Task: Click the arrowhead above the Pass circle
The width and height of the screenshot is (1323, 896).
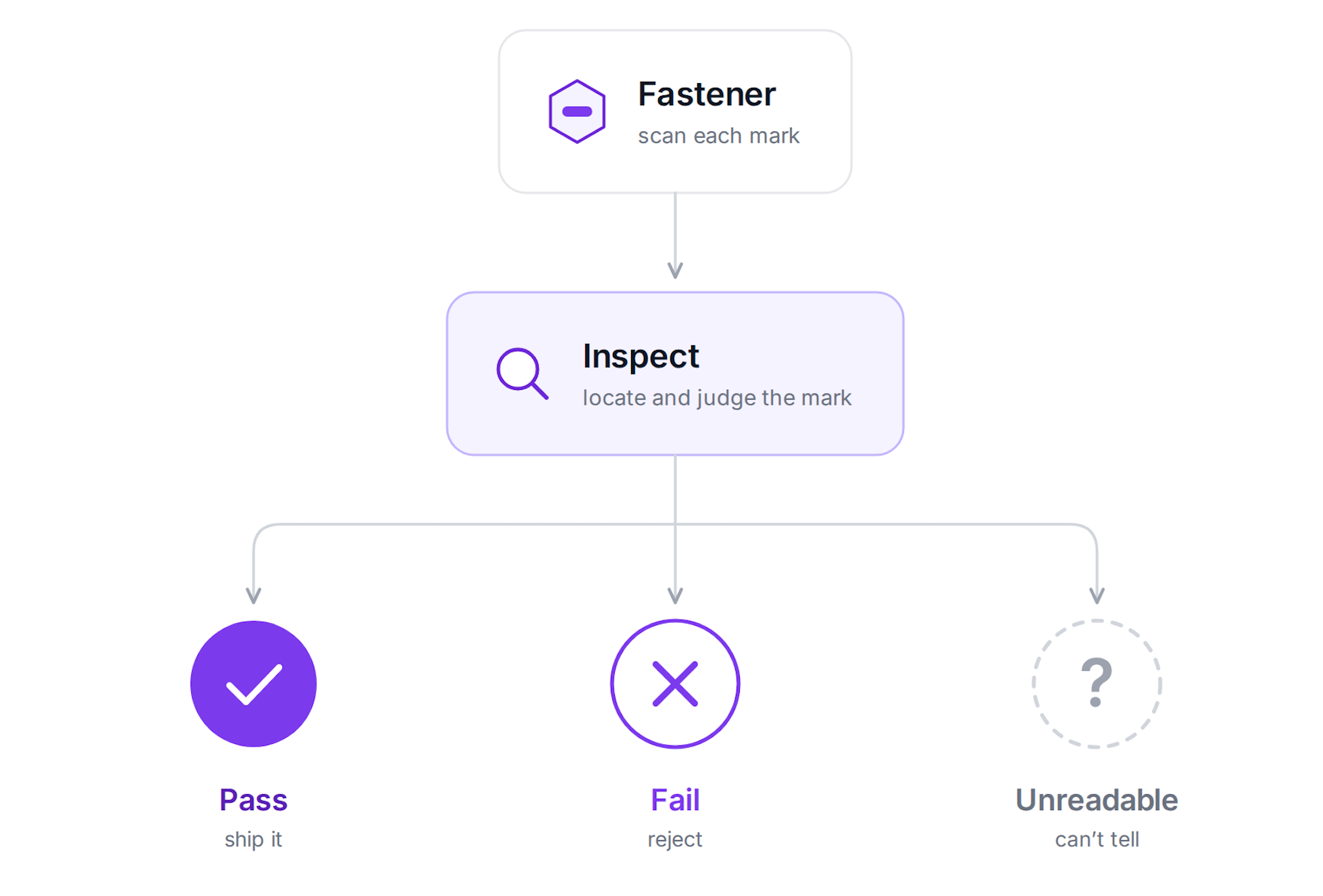Action: [x=253, y=595]
